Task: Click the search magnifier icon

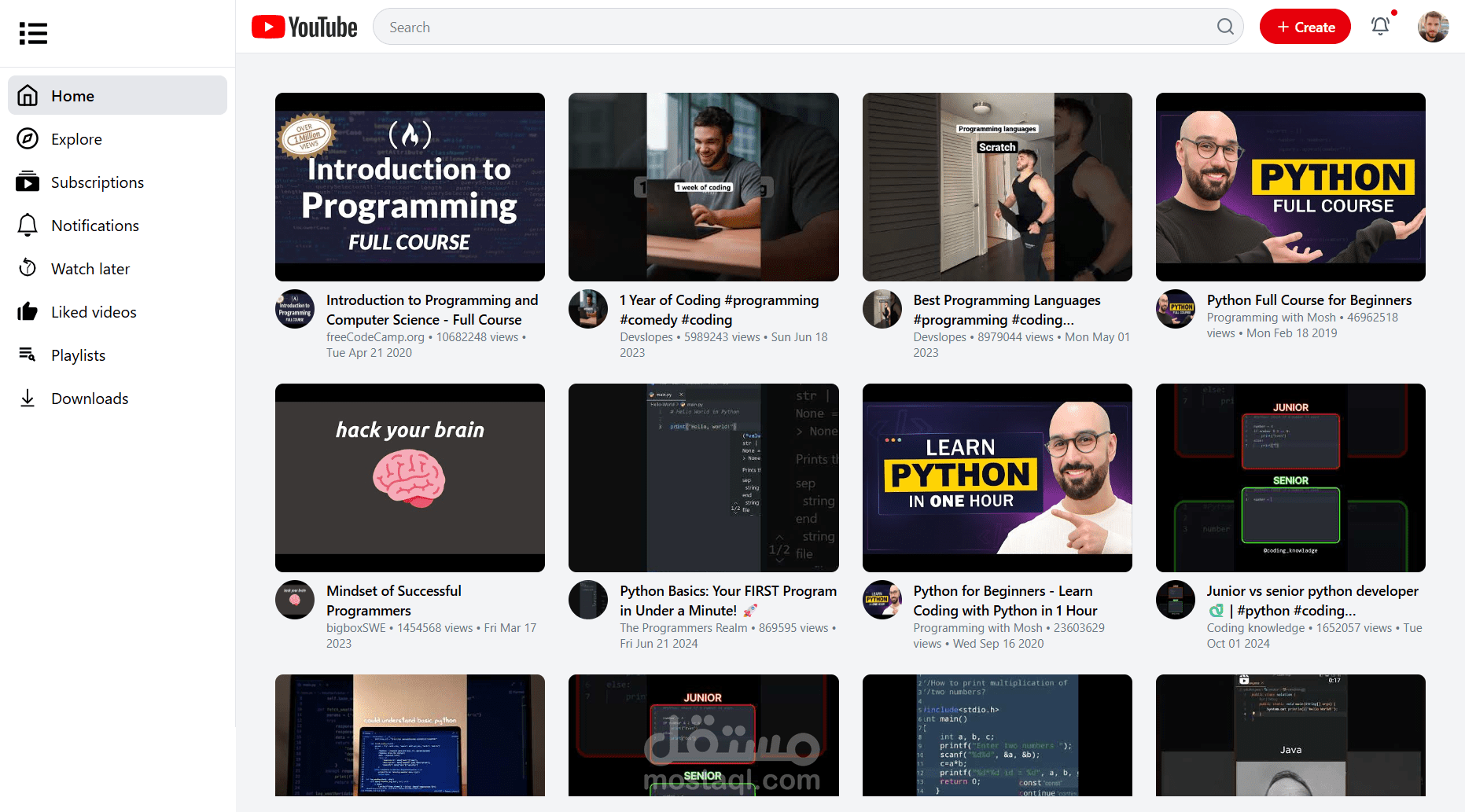Action: 1225,27
